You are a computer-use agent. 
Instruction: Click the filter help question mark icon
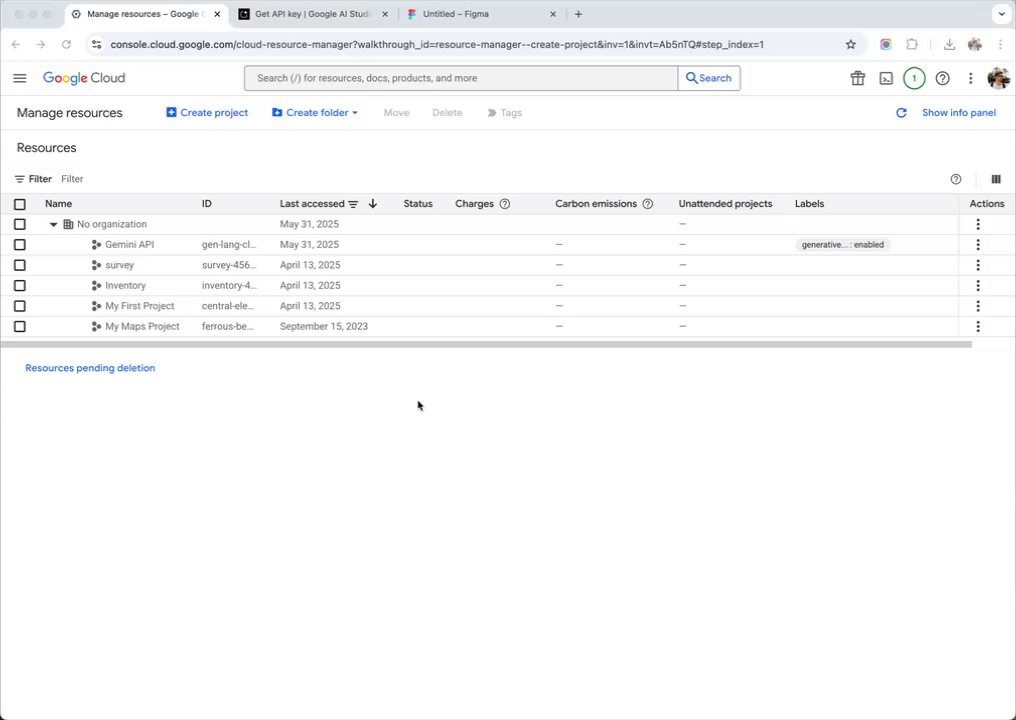pos(956,180)
